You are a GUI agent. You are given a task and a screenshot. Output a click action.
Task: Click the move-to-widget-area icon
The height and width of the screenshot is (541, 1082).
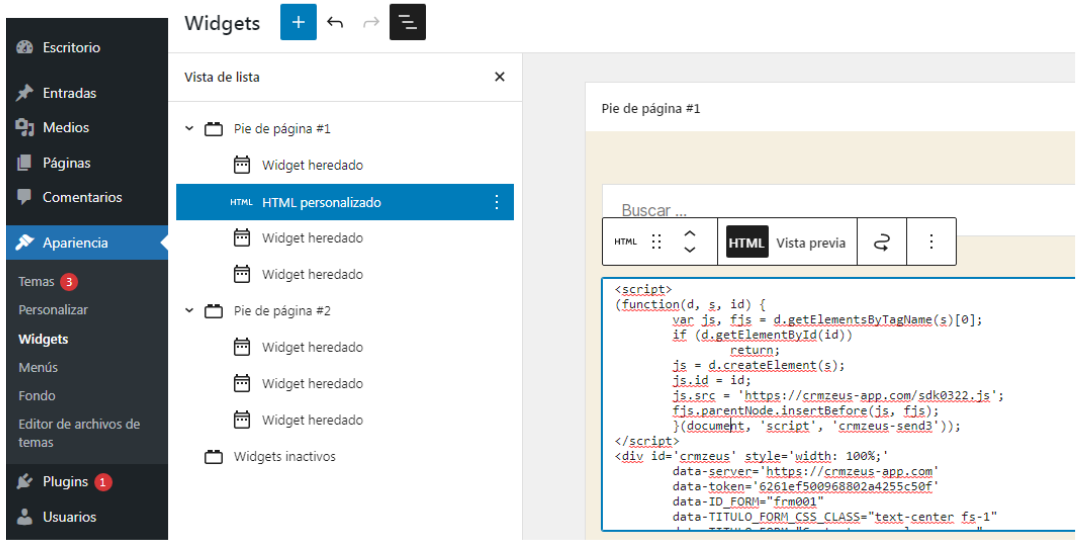click(x=882, y=242)
